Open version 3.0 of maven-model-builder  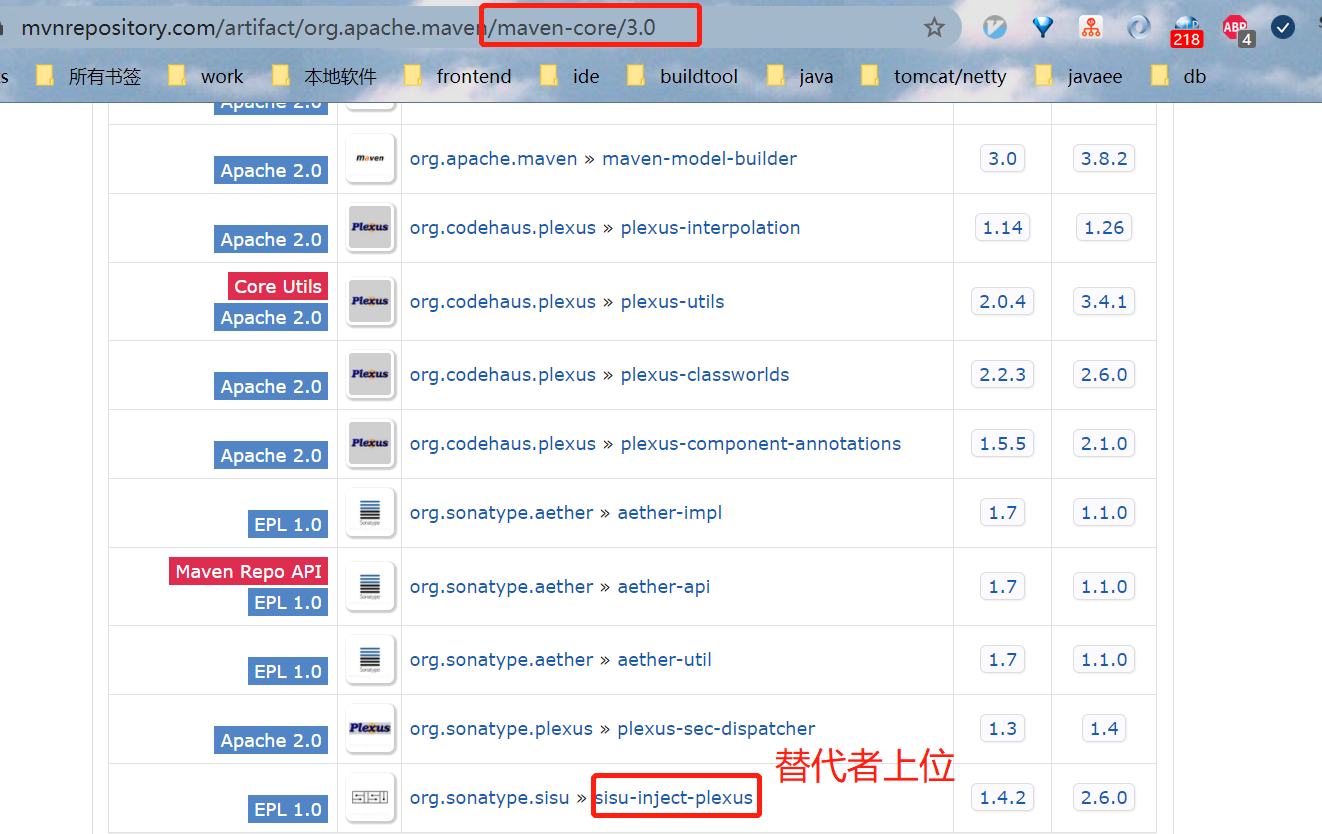click(x=1002, y=158)
